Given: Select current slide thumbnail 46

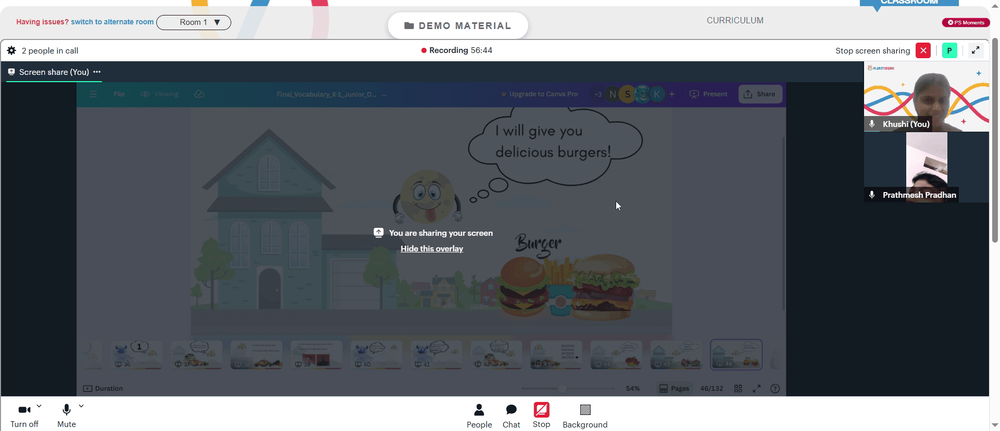Looking at the screenshot, I should tap(736, 354).
